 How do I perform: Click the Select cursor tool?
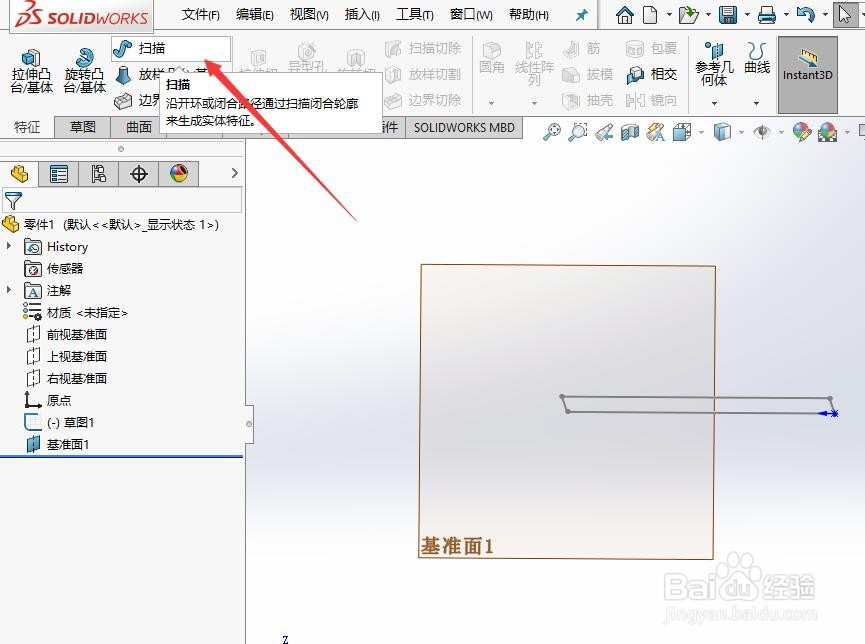point(845,15)
